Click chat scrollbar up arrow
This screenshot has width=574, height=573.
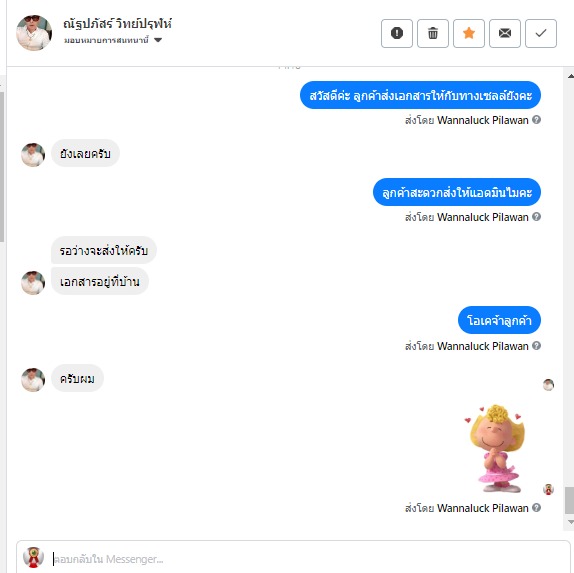coord(570,76)
